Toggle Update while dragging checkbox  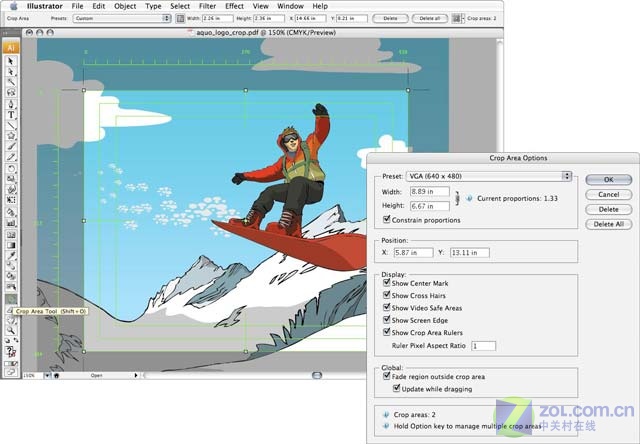396,388
